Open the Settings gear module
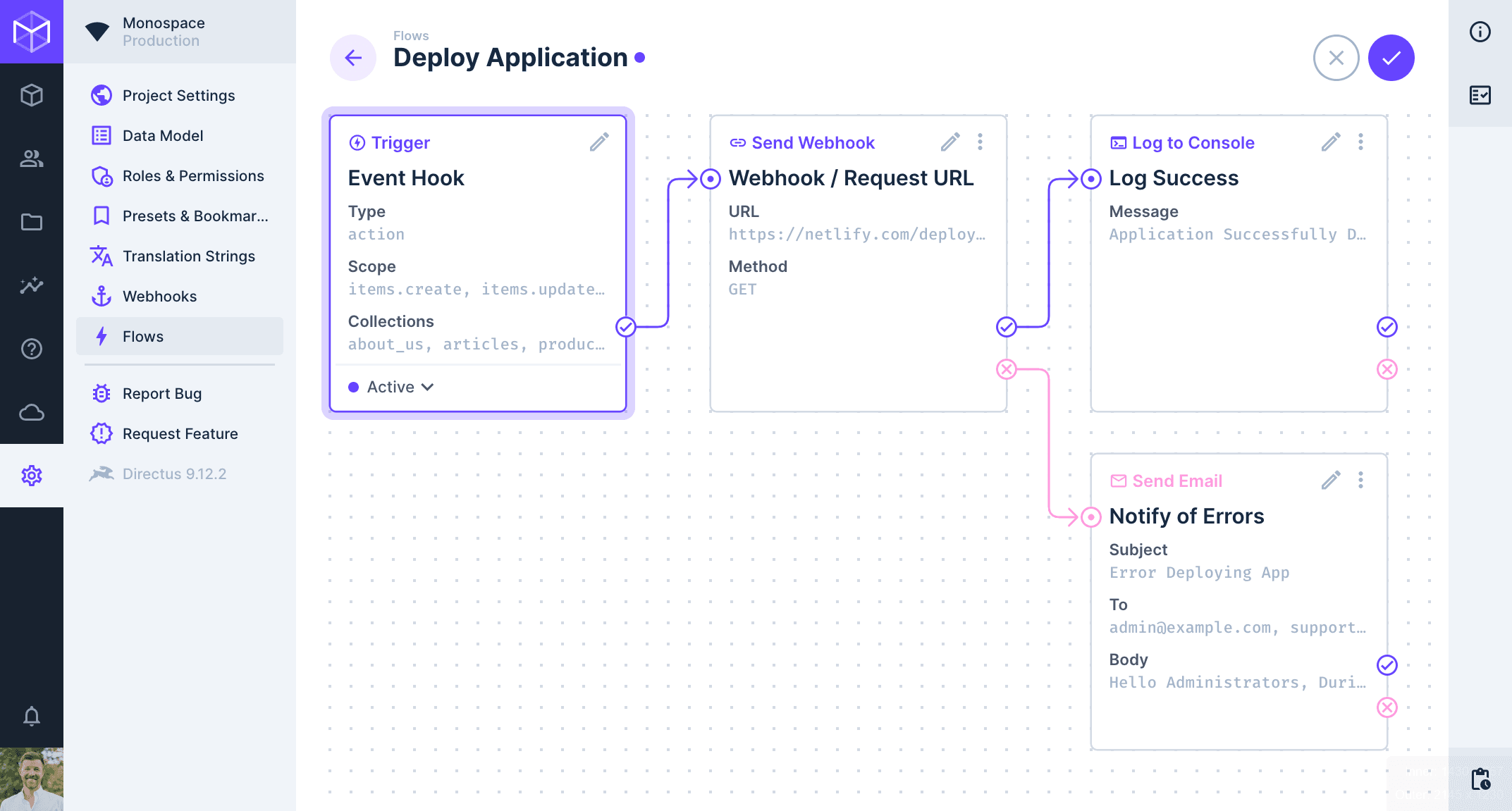1512x811 pixels. click(32, 476)
